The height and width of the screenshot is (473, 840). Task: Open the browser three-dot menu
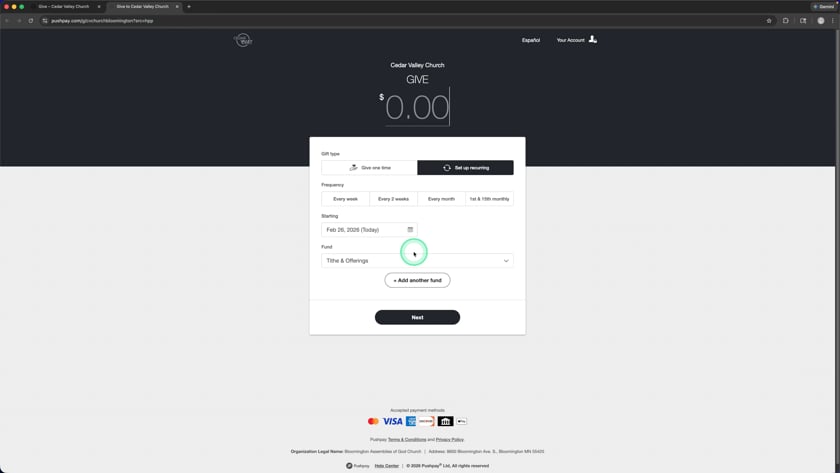click(x=833, y=21)
